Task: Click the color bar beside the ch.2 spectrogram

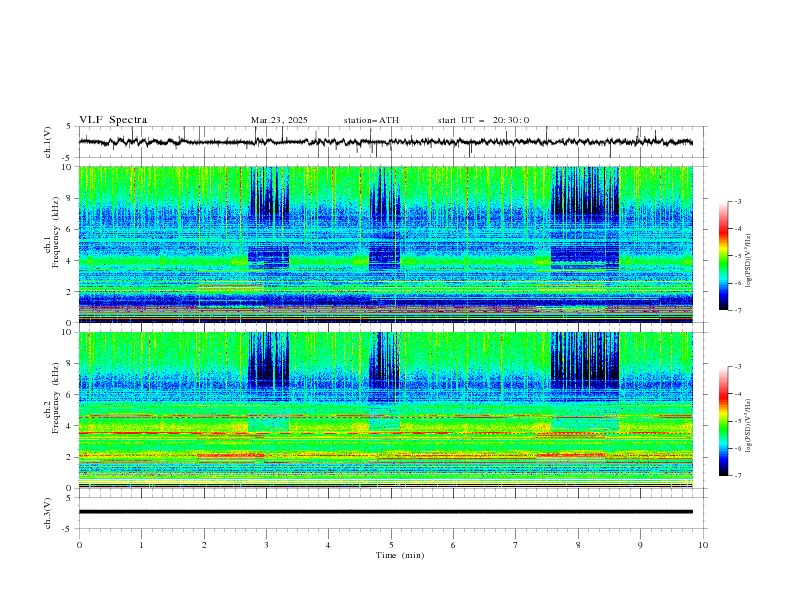Action: tap(724, 421)
